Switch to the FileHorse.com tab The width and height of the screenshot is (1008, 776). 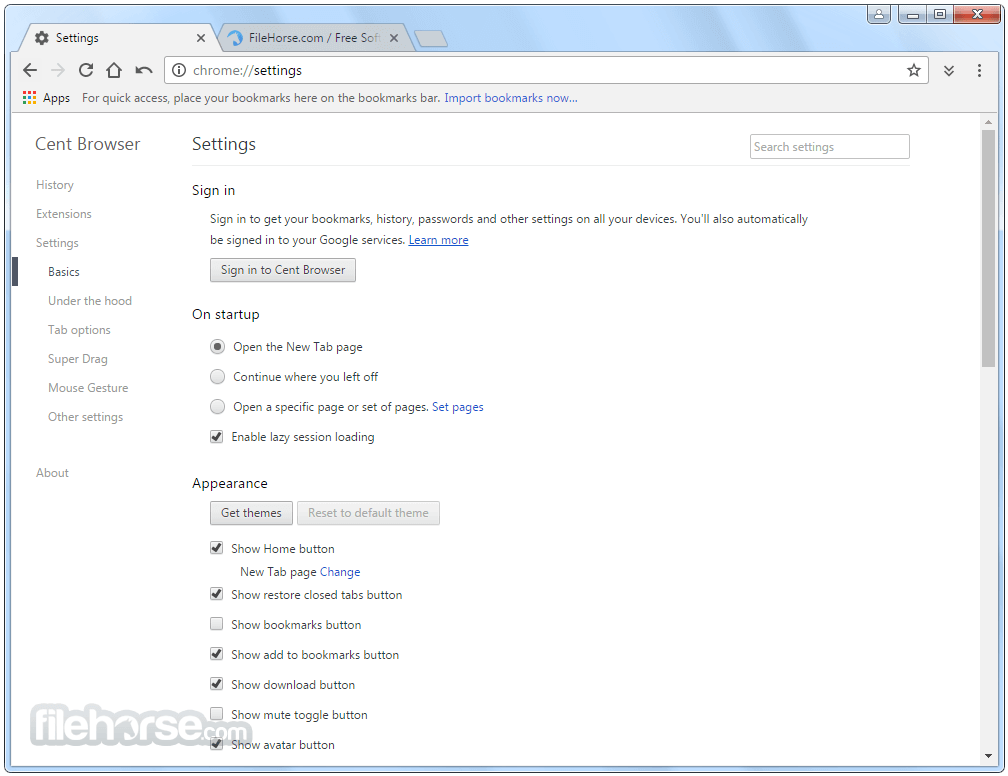[x=315, y=38]
